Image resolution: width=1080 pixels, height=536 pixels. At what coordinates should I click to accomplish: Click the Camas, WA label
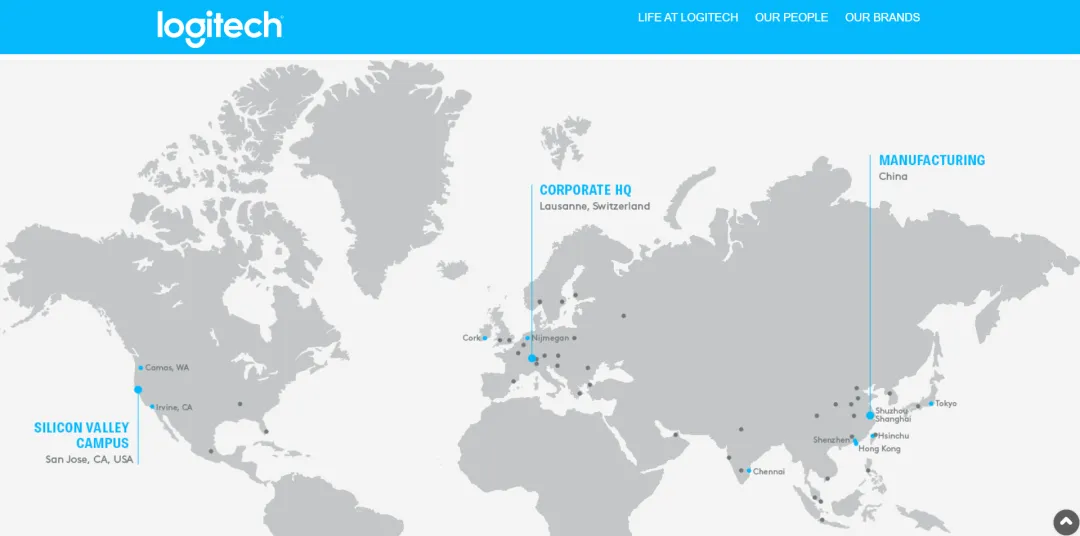[167, 368]
